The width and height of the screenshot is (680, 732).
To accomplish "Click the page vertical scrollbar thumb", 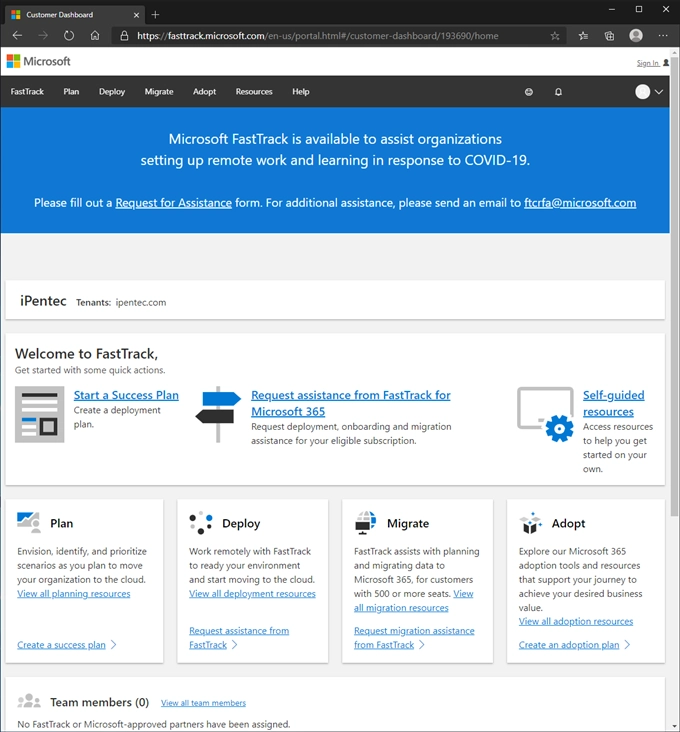I will click(x=674, y=285).
